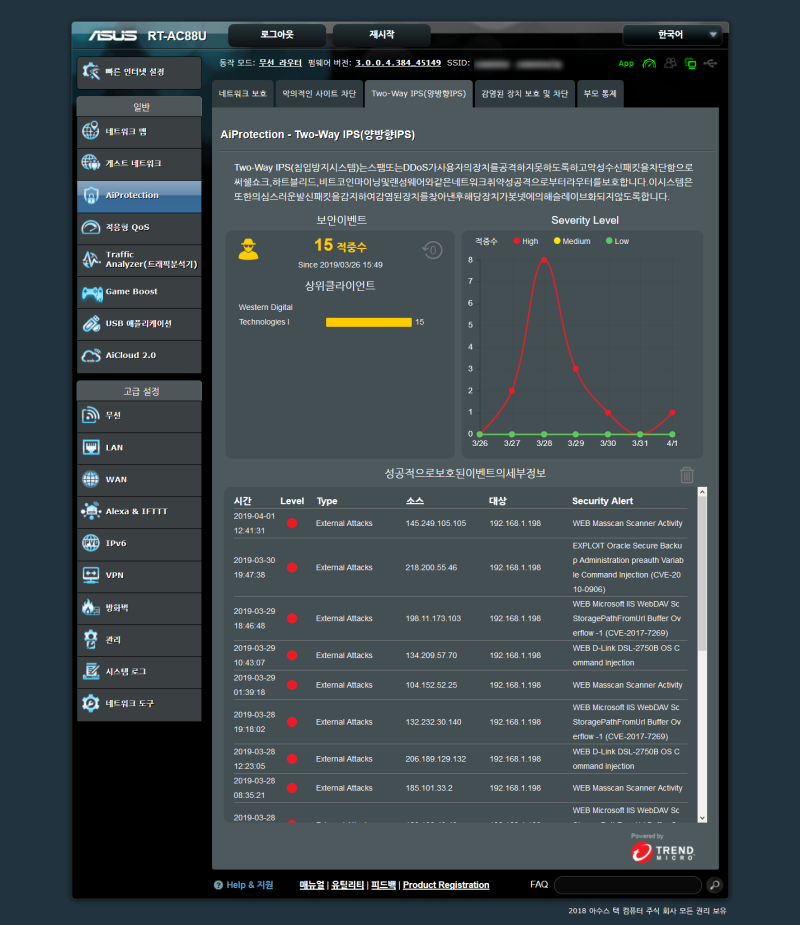The height and width of the screenshot is (925, 800).
Task: Open Alexa & IFTTT icon
Action: 91,511
